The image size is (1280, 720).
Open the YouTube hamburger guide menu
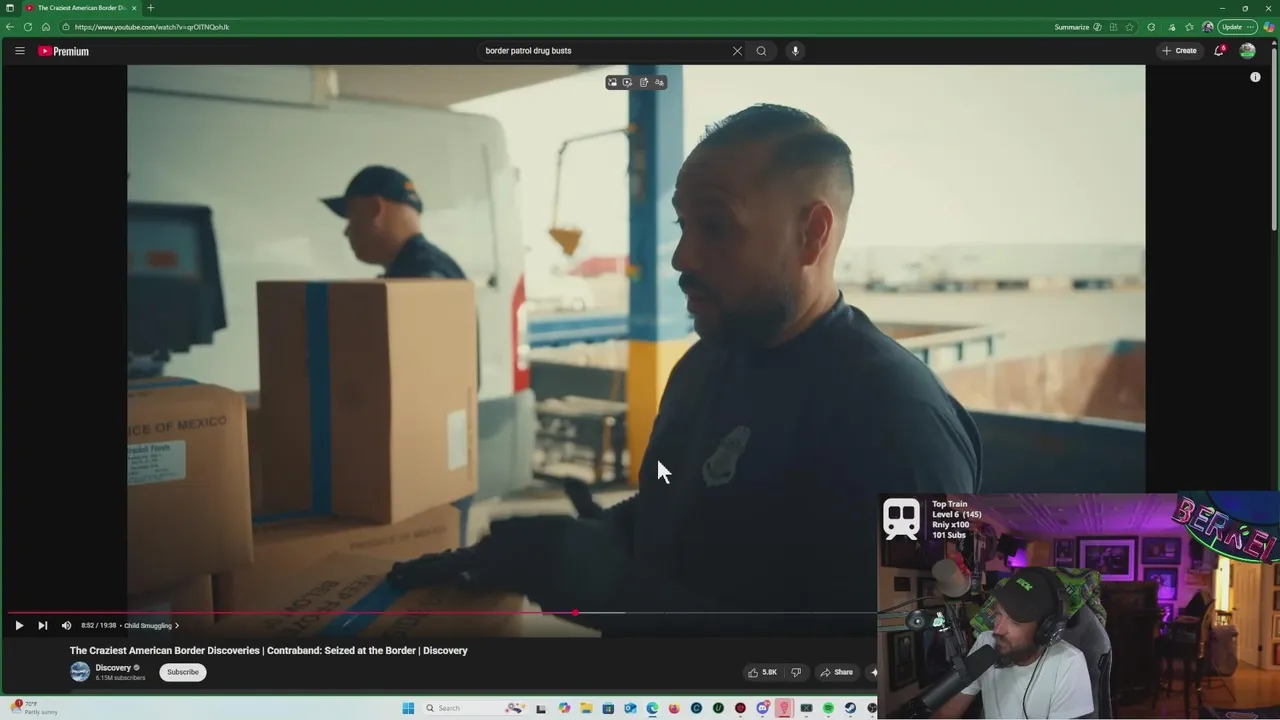[x=19, y=51]
